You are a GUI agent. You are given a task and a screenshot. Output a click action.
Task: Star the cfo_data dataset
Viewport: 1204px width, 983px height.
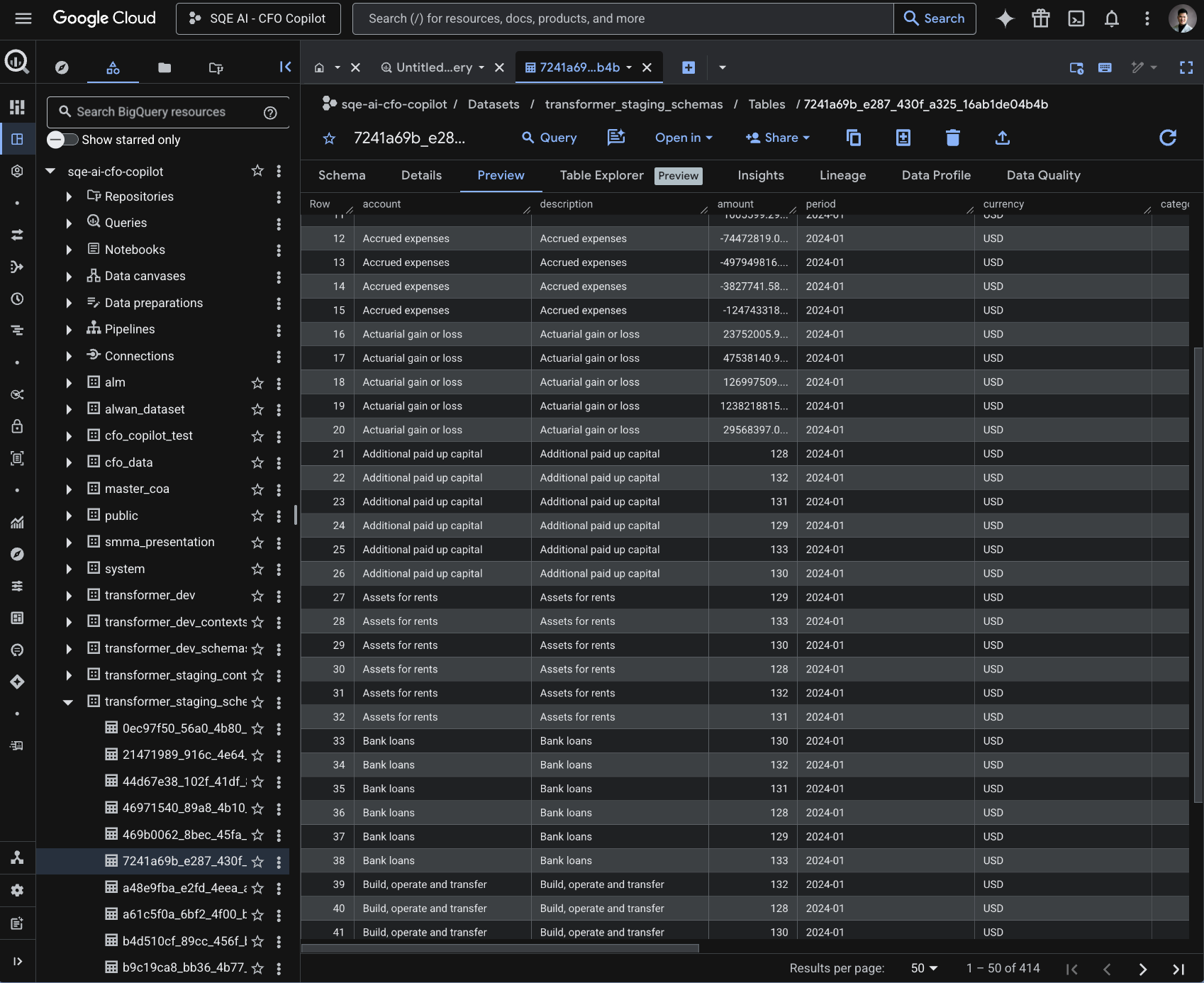257,462
